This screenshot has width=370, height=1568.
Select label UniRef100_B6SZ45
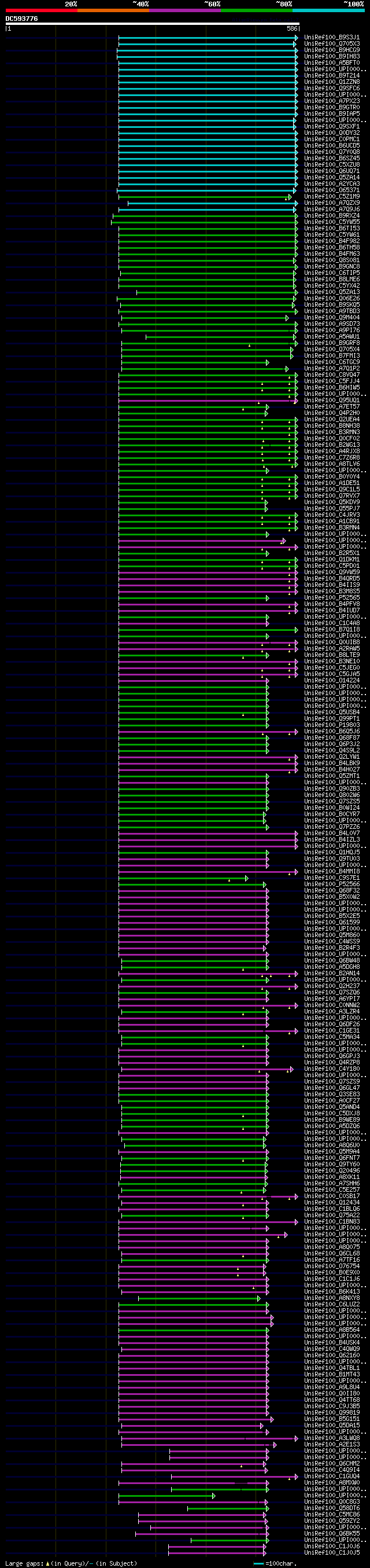332,158
